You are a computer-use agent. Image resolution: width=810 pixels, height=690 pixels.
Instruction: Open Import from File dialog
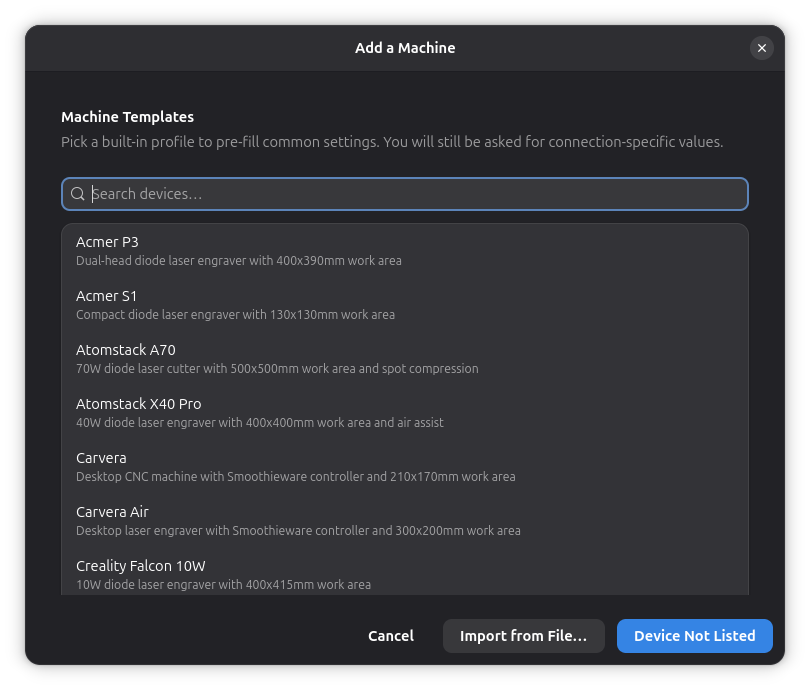click(523, 636)
